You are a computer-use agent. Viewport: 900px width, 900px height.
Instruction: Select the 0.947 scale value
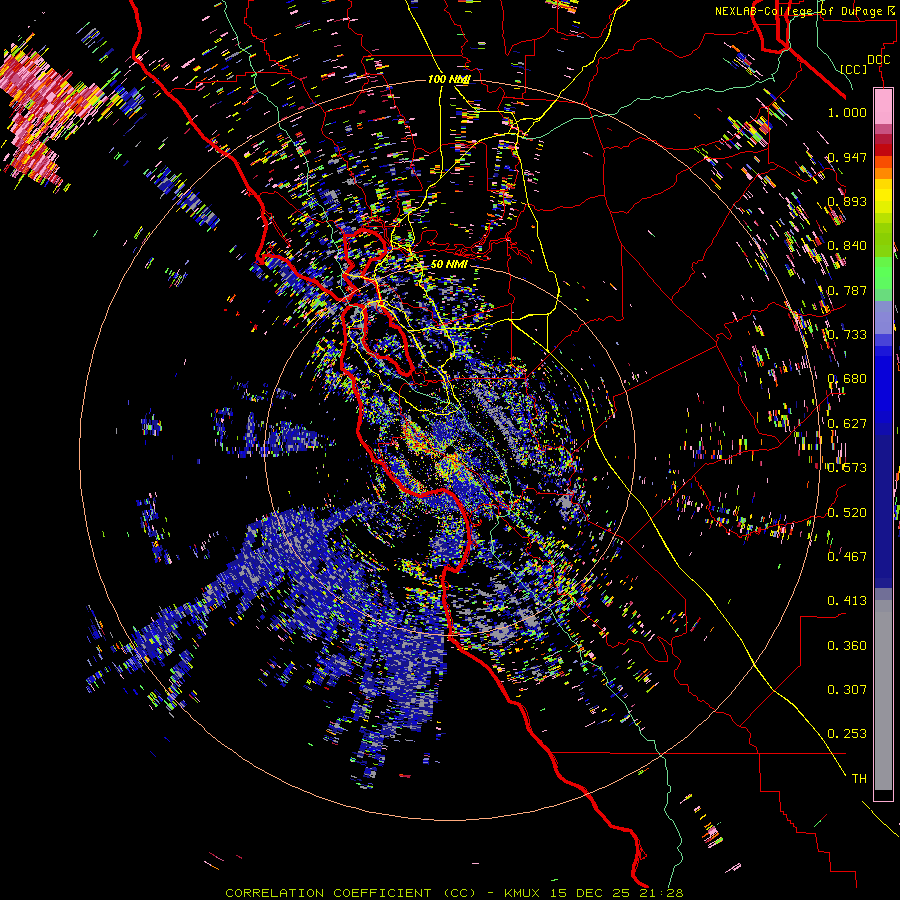[847, 157]
